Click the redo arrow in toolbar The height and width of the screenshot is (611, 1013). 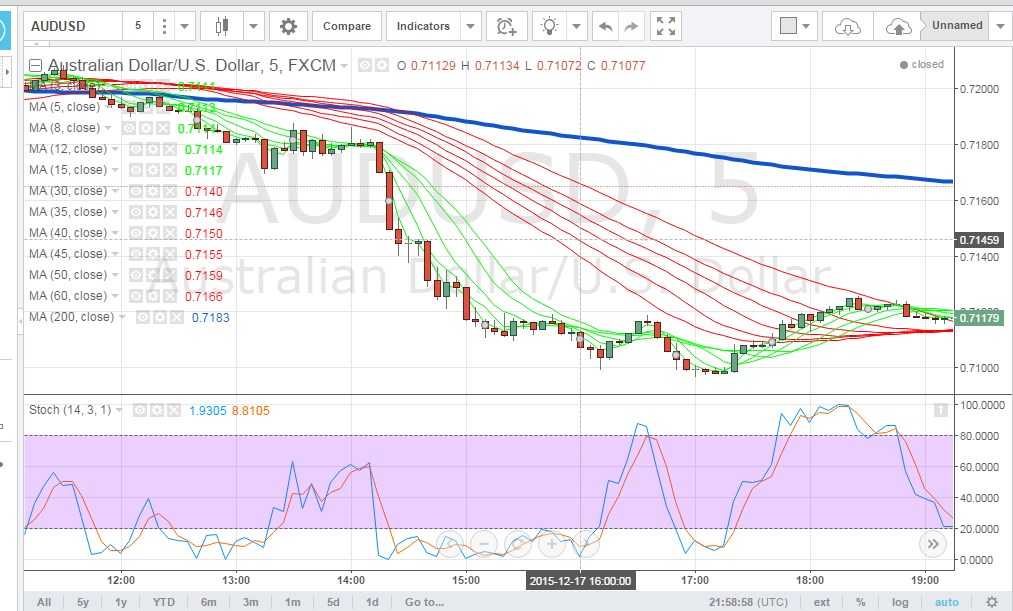pyautogui.click(x=631, y=26)
